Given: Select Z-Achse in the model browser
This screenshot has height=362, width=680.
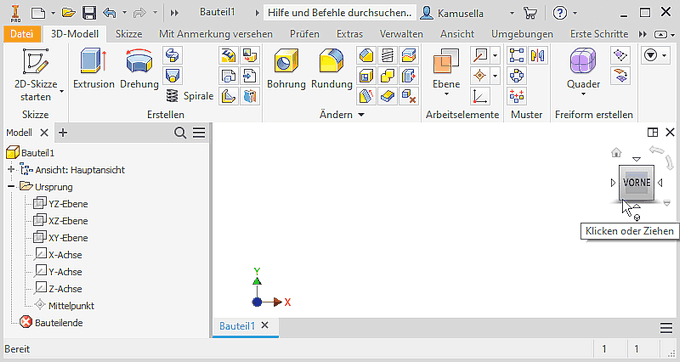Looking at the screenshot, I should tap(65, 289).
